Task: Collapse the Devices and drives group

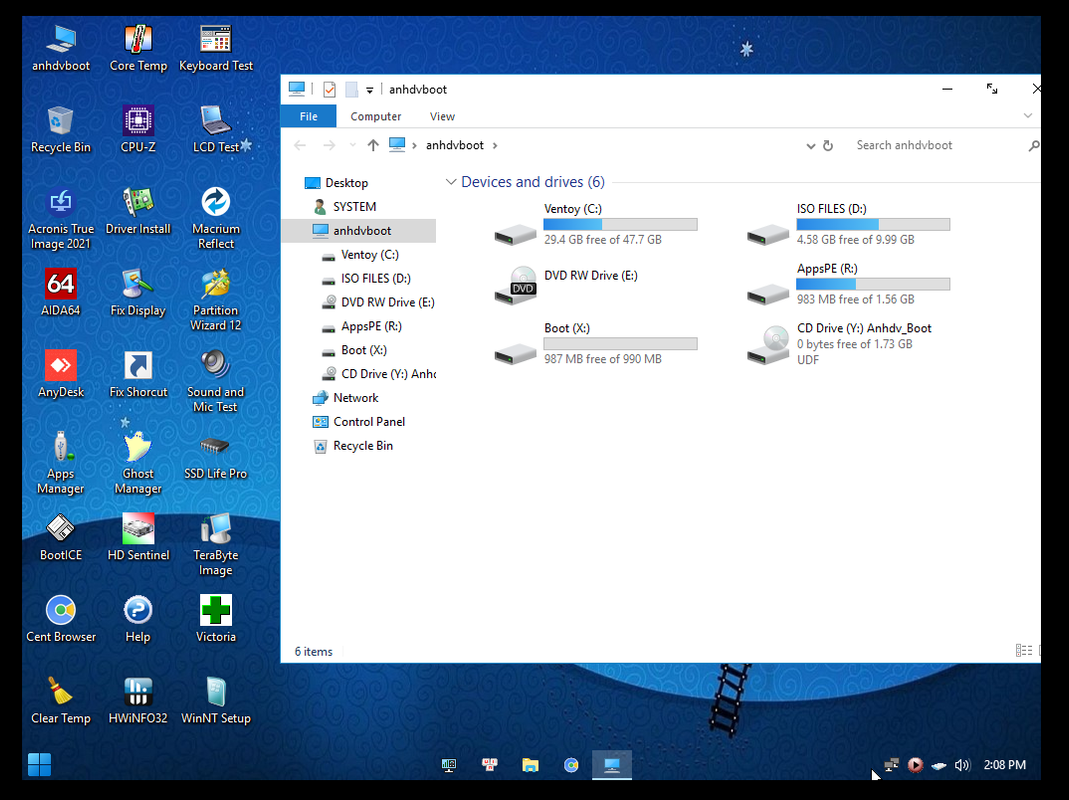Action: click(x=451, y=182)
